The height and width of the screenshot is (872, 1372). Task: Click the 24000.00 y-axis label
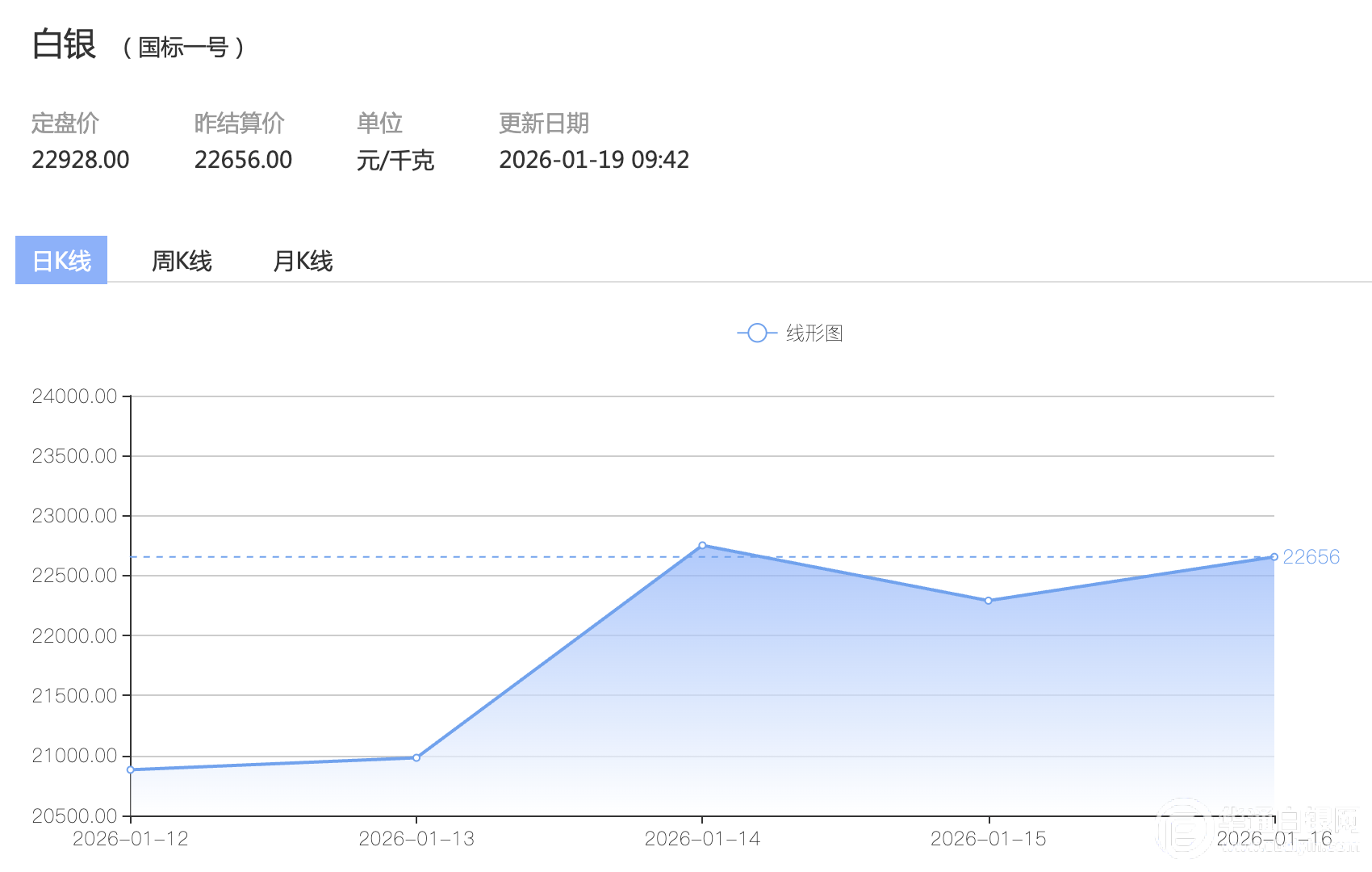coord(74,396)
